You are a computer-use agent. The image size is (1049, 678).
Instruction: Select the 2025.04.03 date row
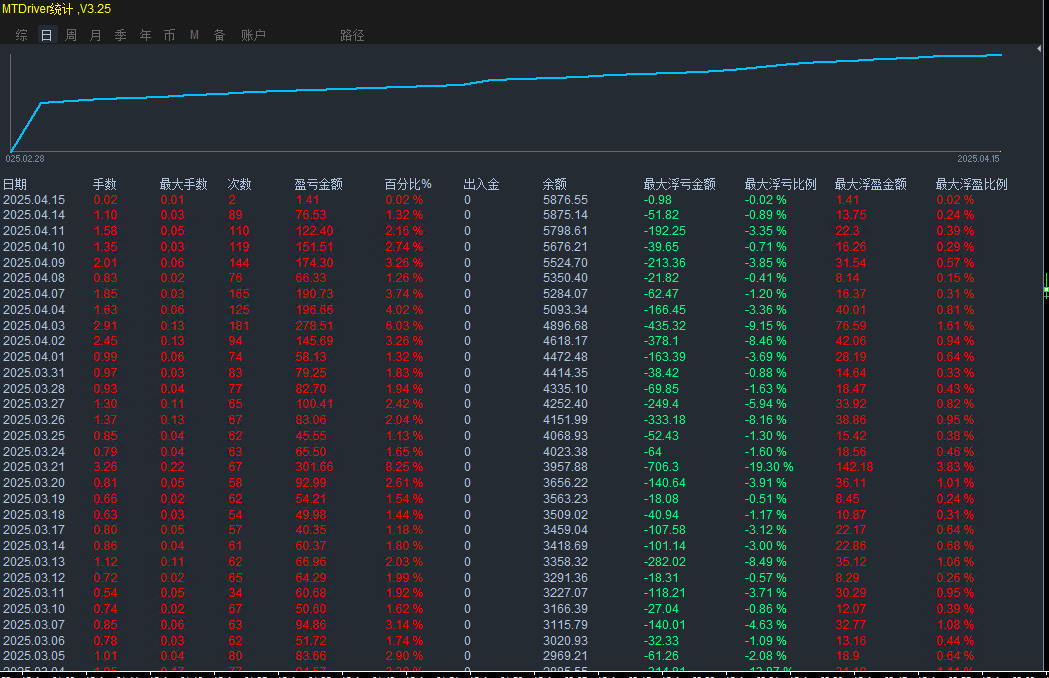[34, 325]
